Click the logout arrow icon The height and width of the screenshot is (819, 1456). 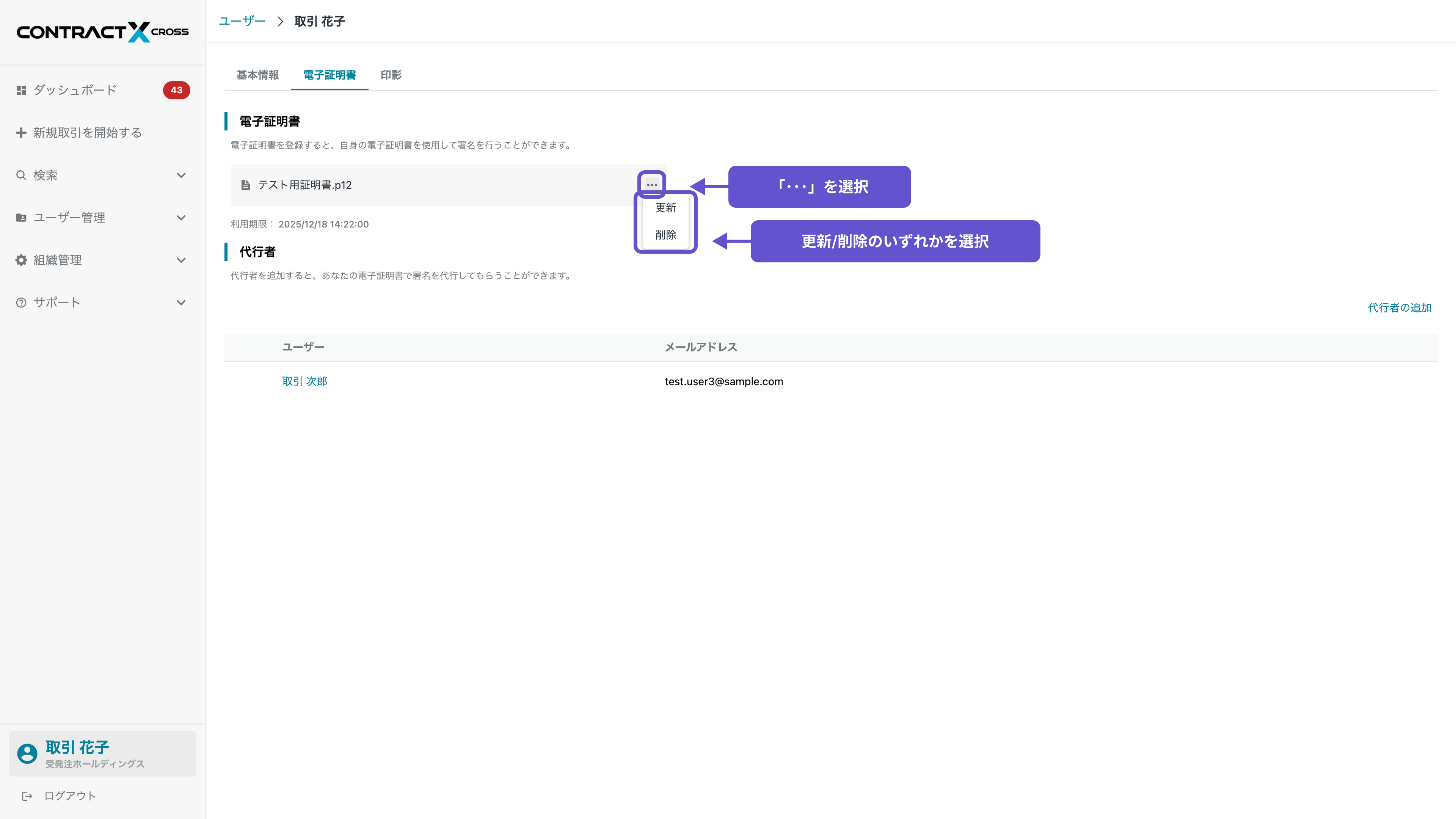(x=27, y=796)
